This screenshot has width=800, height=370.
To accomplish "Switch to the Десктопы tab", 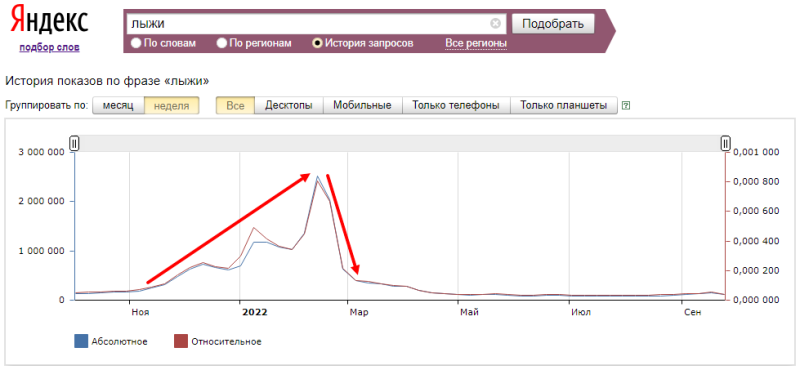I will point(289,106).
